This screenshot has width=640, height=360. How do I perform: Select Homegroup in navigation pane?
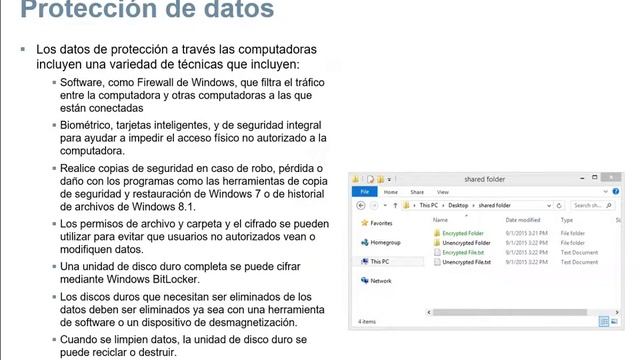pos(385,242)
